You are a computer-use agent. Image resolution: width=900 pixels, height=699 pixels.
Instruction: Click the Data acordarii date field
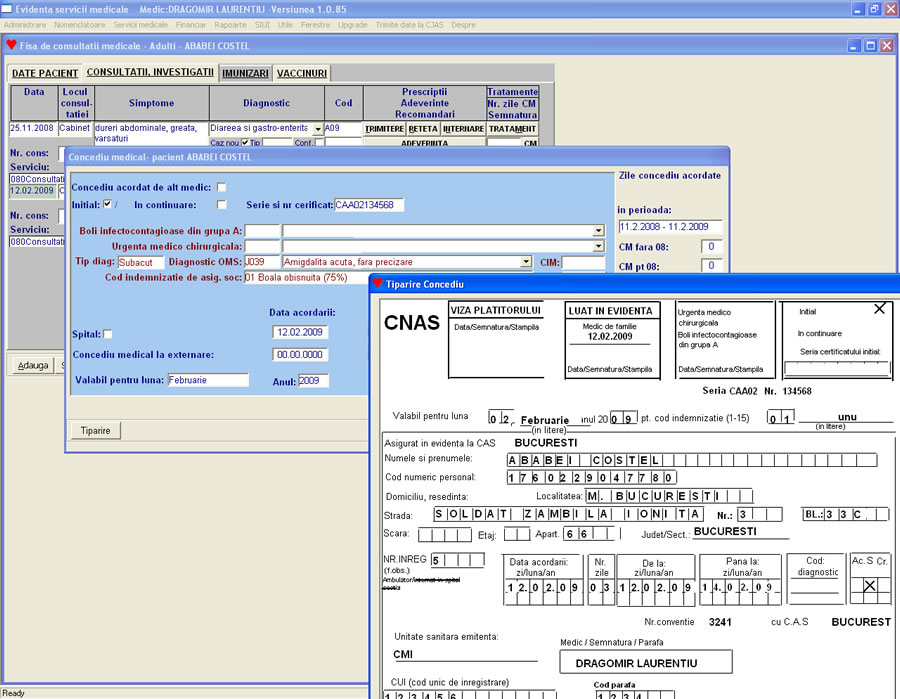click(300, 332)
